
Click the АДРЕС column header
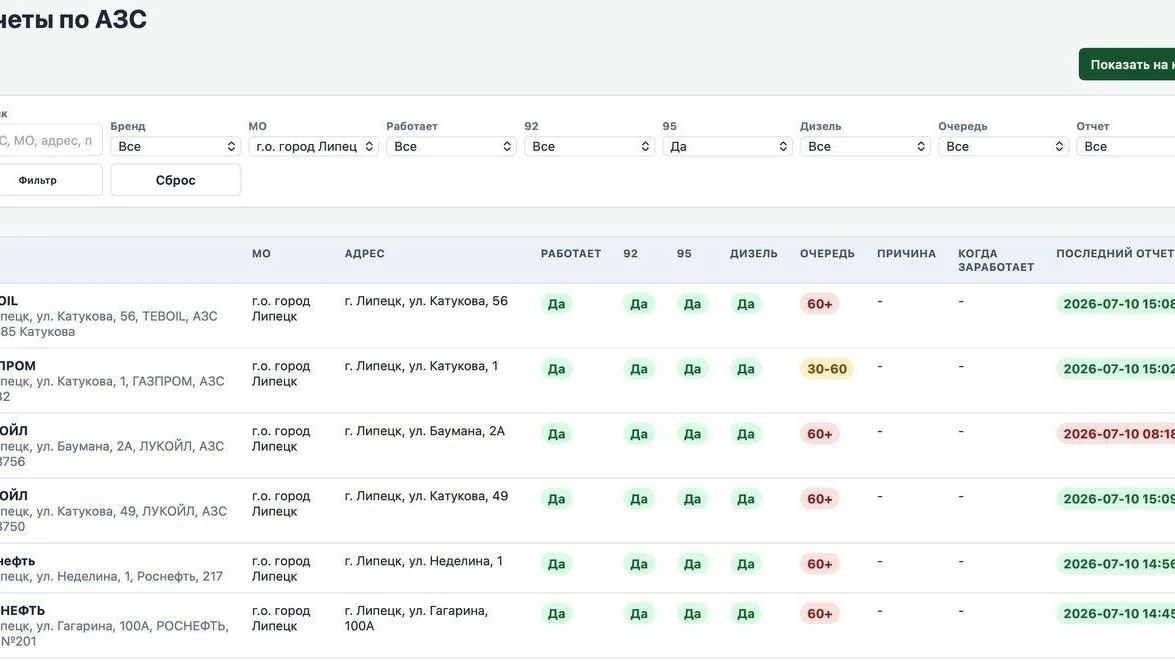point(364,253)
